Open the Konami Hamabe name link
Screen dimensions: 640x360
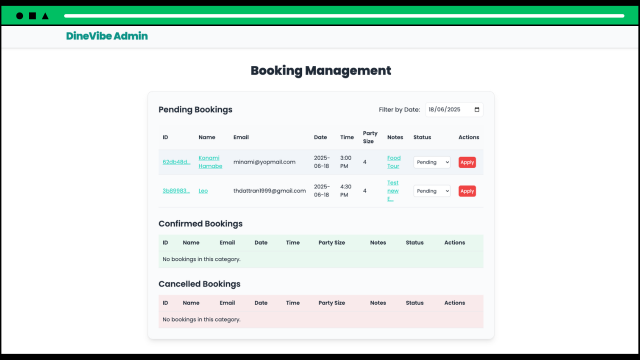click(x=210, y=162)
